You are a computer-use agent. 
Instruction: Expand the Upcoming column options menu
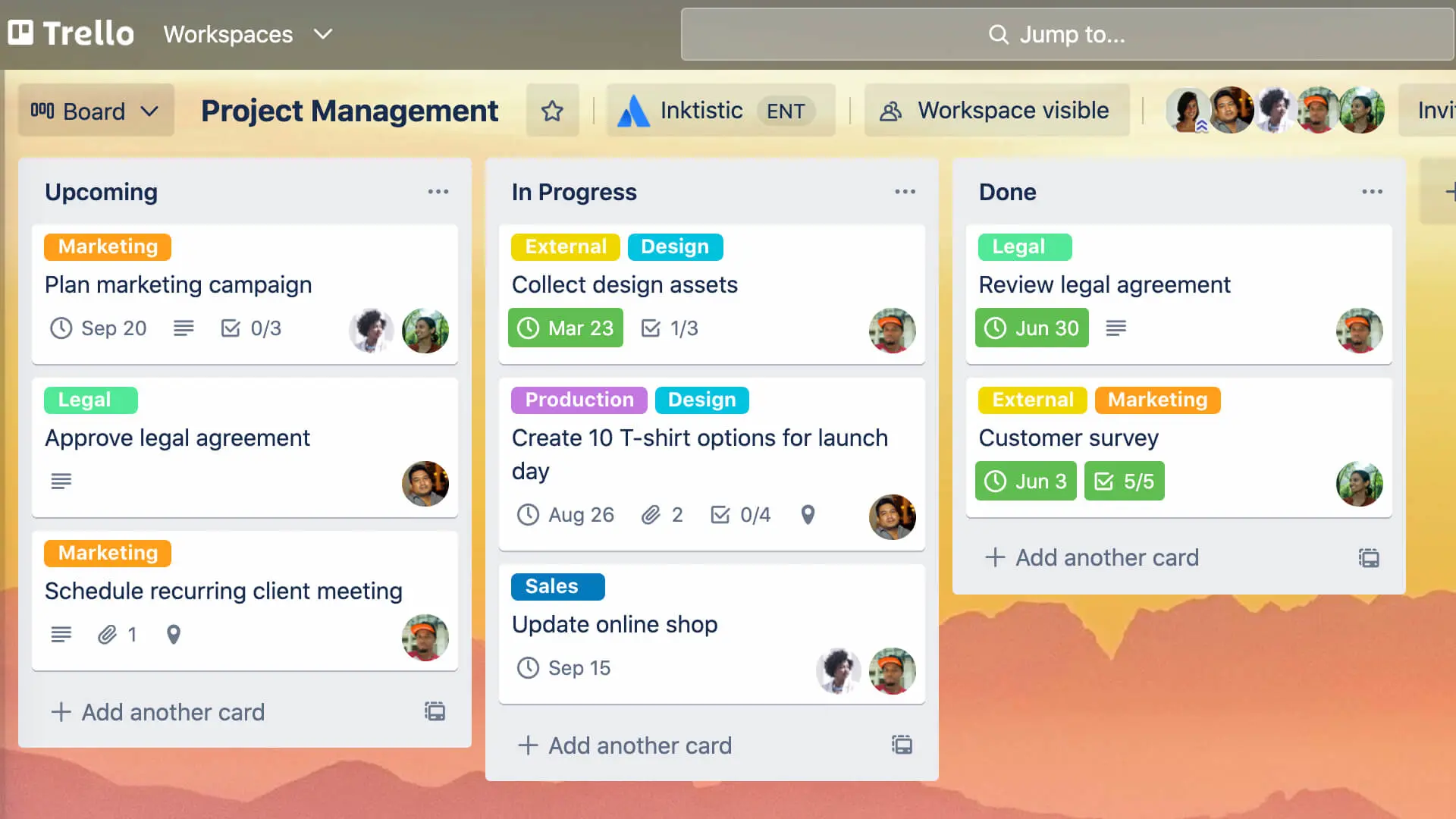point(438,192)
